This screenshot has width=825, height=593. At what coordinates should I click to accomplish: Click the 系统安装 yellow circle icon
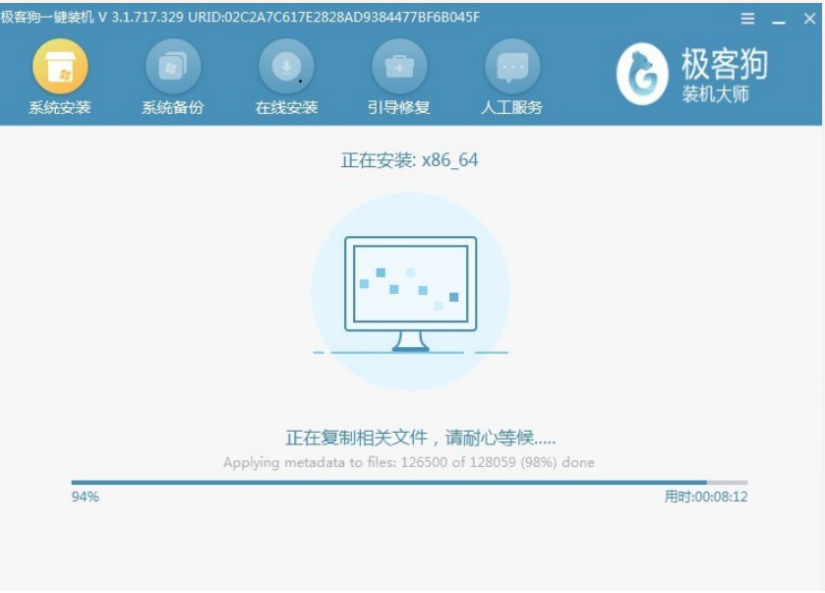(60, 68)
